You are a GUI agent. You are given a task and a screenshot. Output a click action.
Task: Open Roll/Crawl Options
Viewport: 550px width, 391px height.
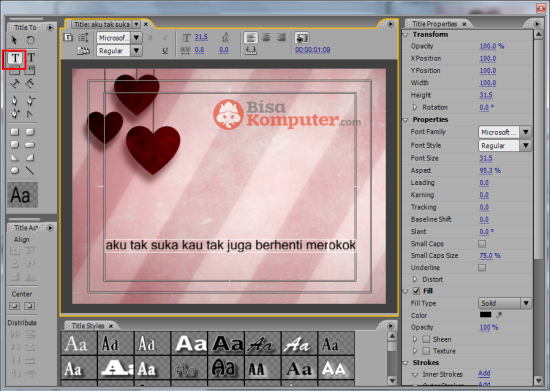click(x=83, y=37)
